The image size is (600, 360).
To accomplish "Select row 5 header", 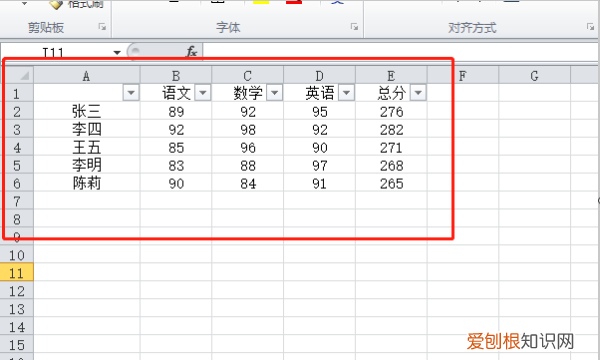I will point(17,165).
